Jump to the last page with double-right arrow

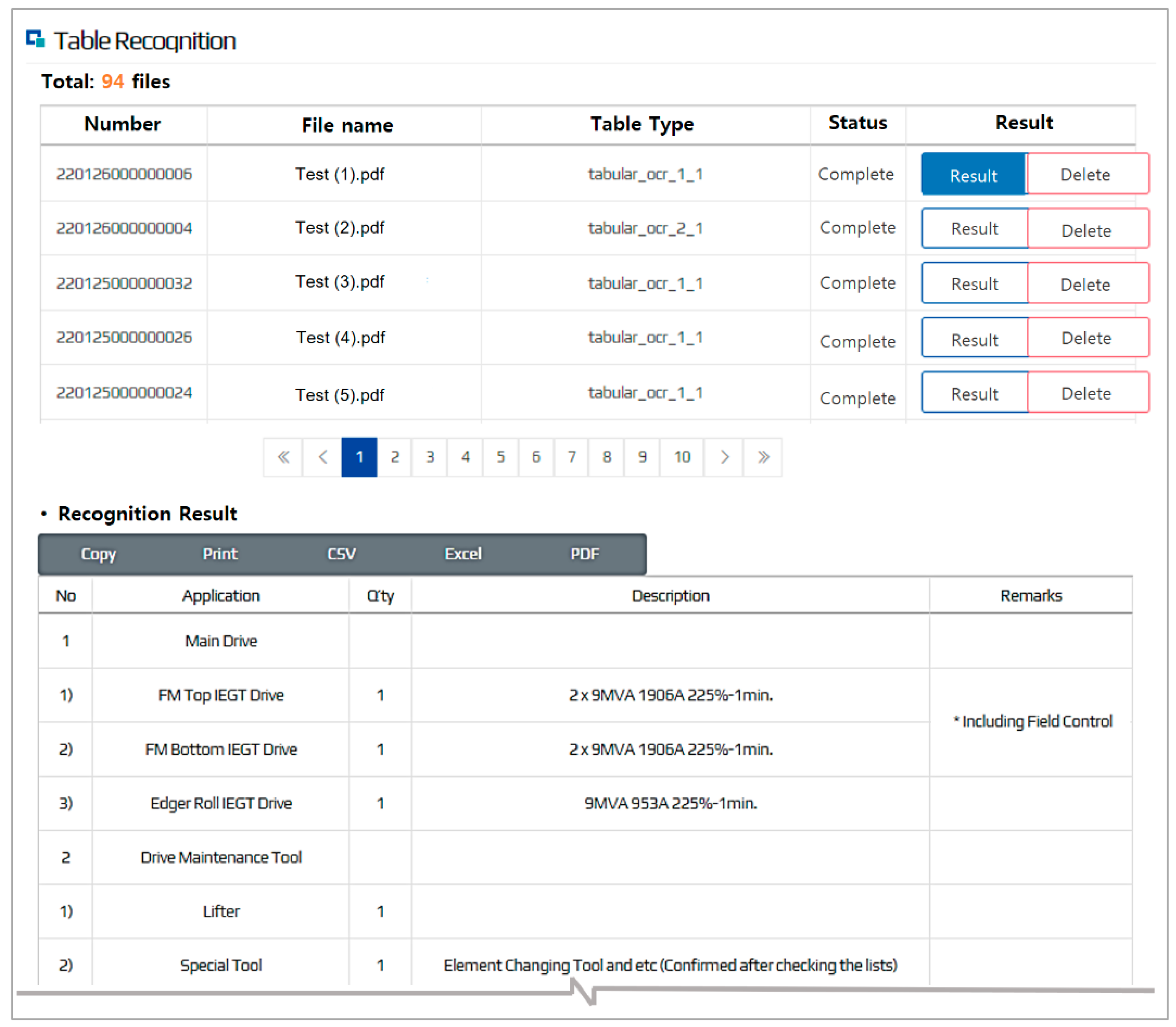tap(763, 457)
